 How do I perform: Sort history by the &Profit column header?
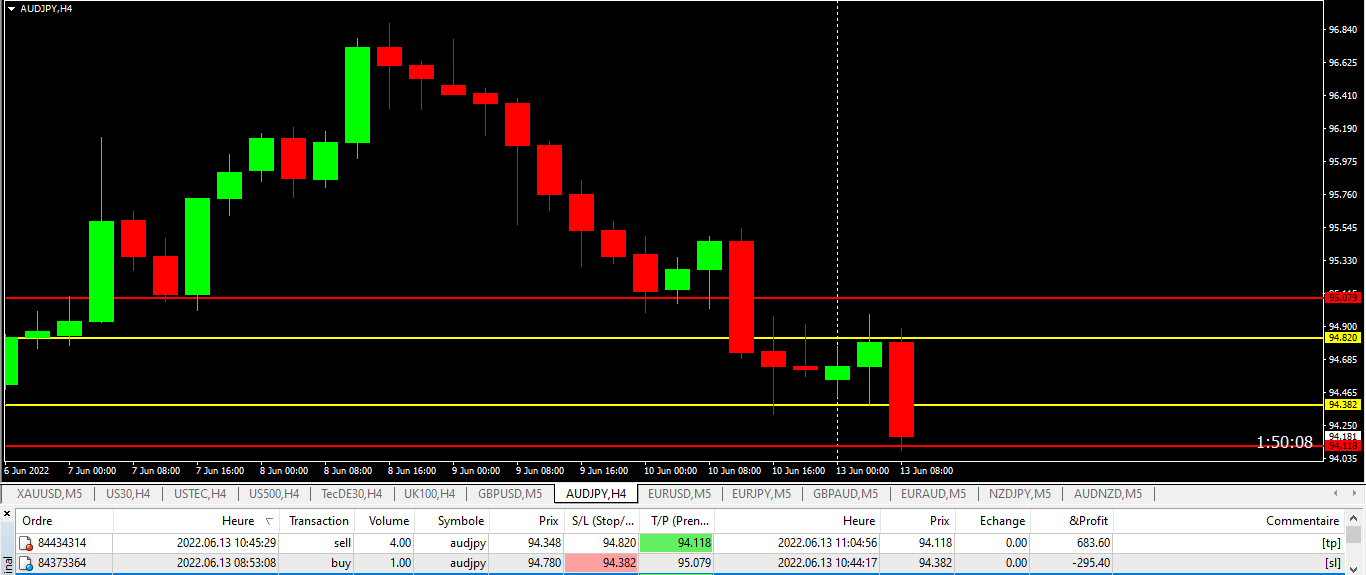coord(1071,521)
